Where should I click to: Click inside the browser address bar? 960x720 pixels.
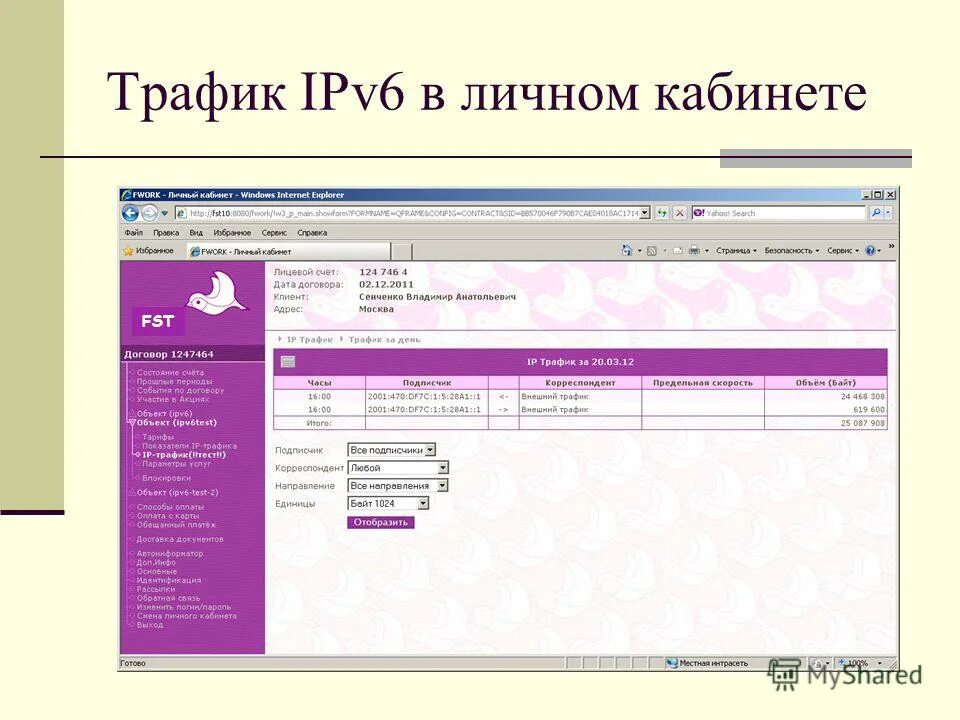click(400, 214)
